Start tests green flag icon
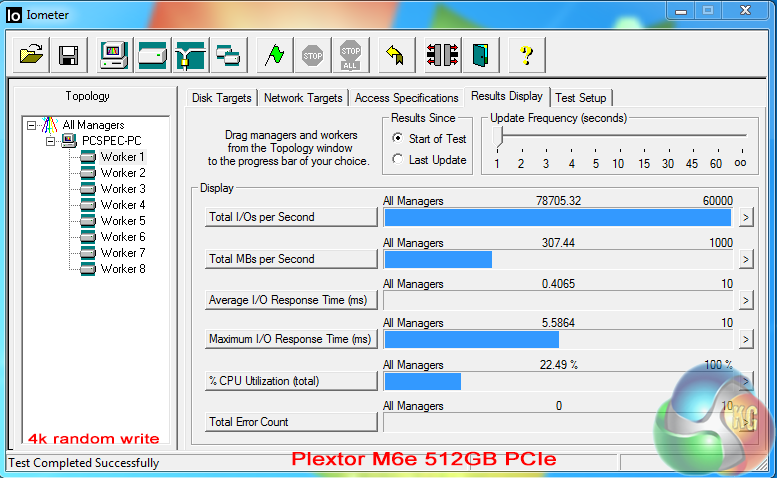777x478 pixels. [x=275, y=54]
